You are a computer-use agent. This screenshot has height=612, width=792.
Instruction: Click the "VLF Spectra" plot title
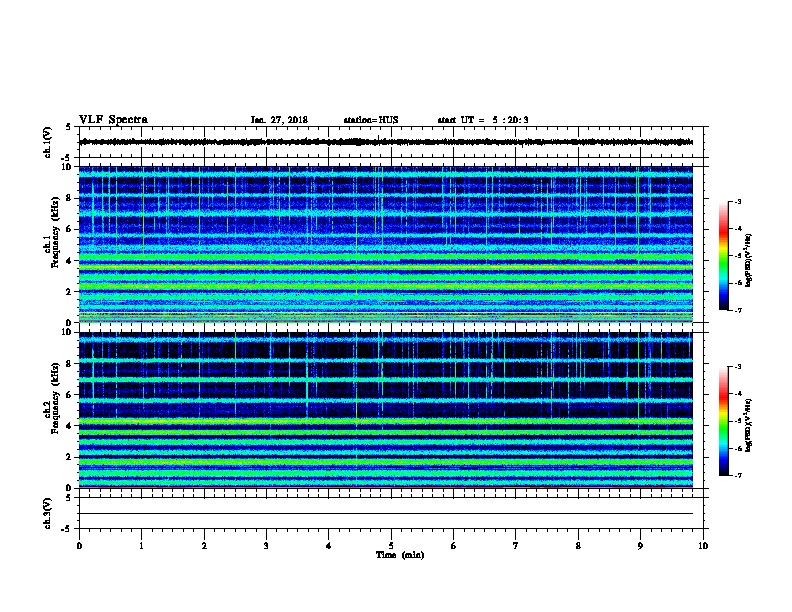point(113,120)
